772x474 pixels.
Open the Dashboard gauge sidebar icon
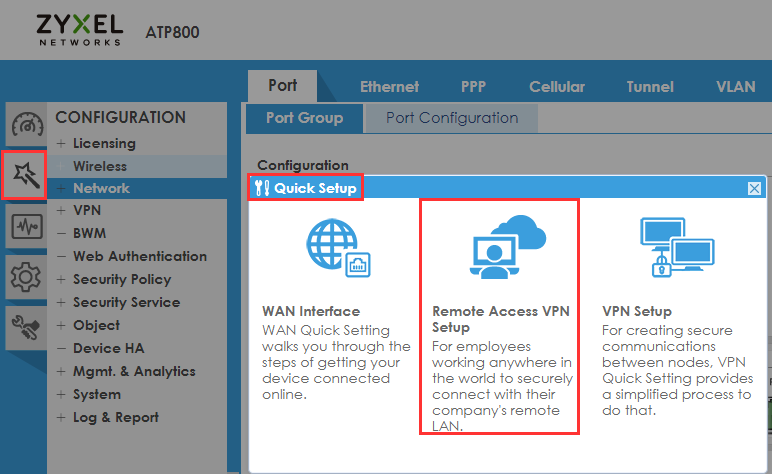24,127
